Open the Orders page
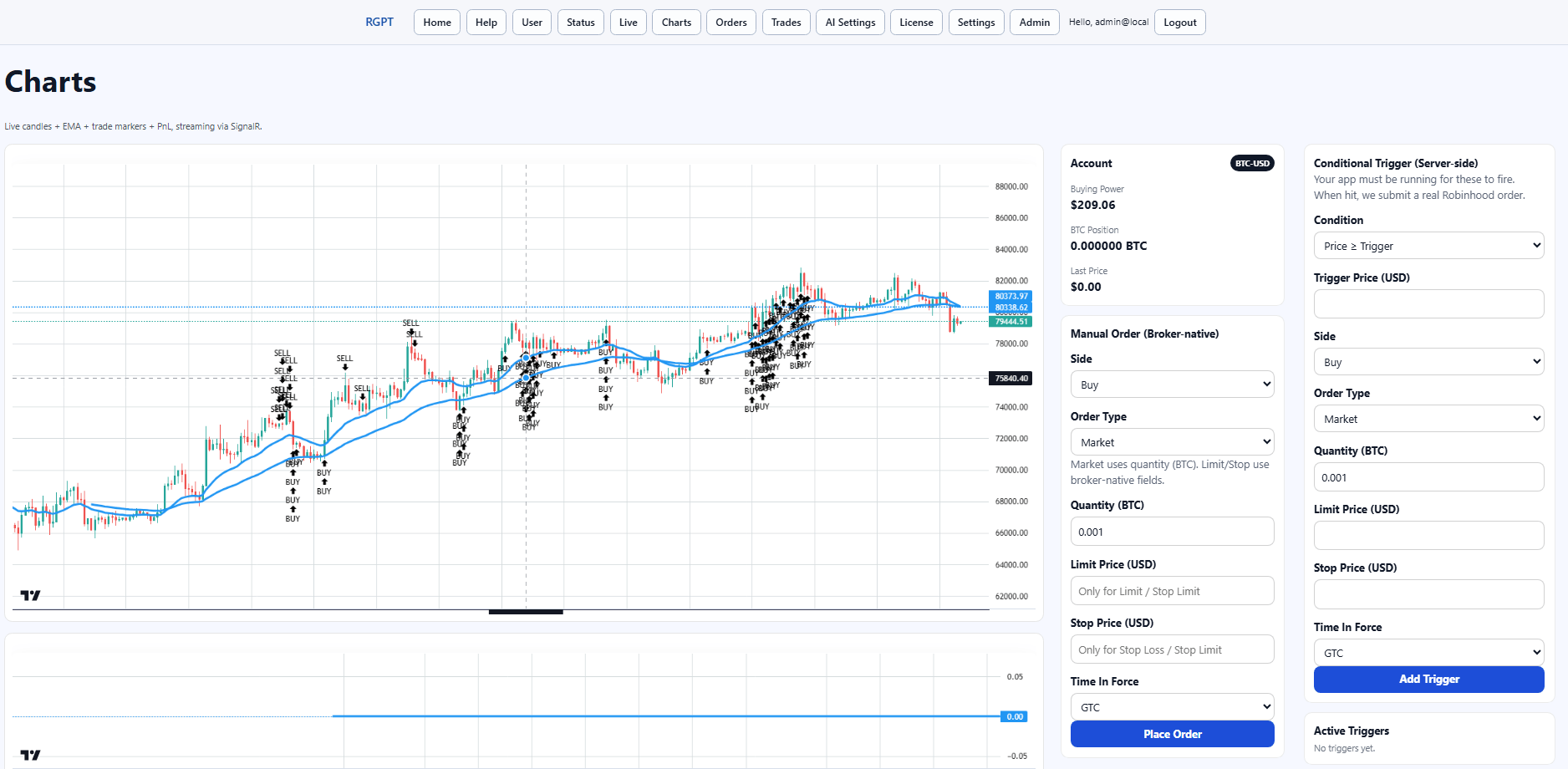The image size is (1568, 769). pos(731,23)
